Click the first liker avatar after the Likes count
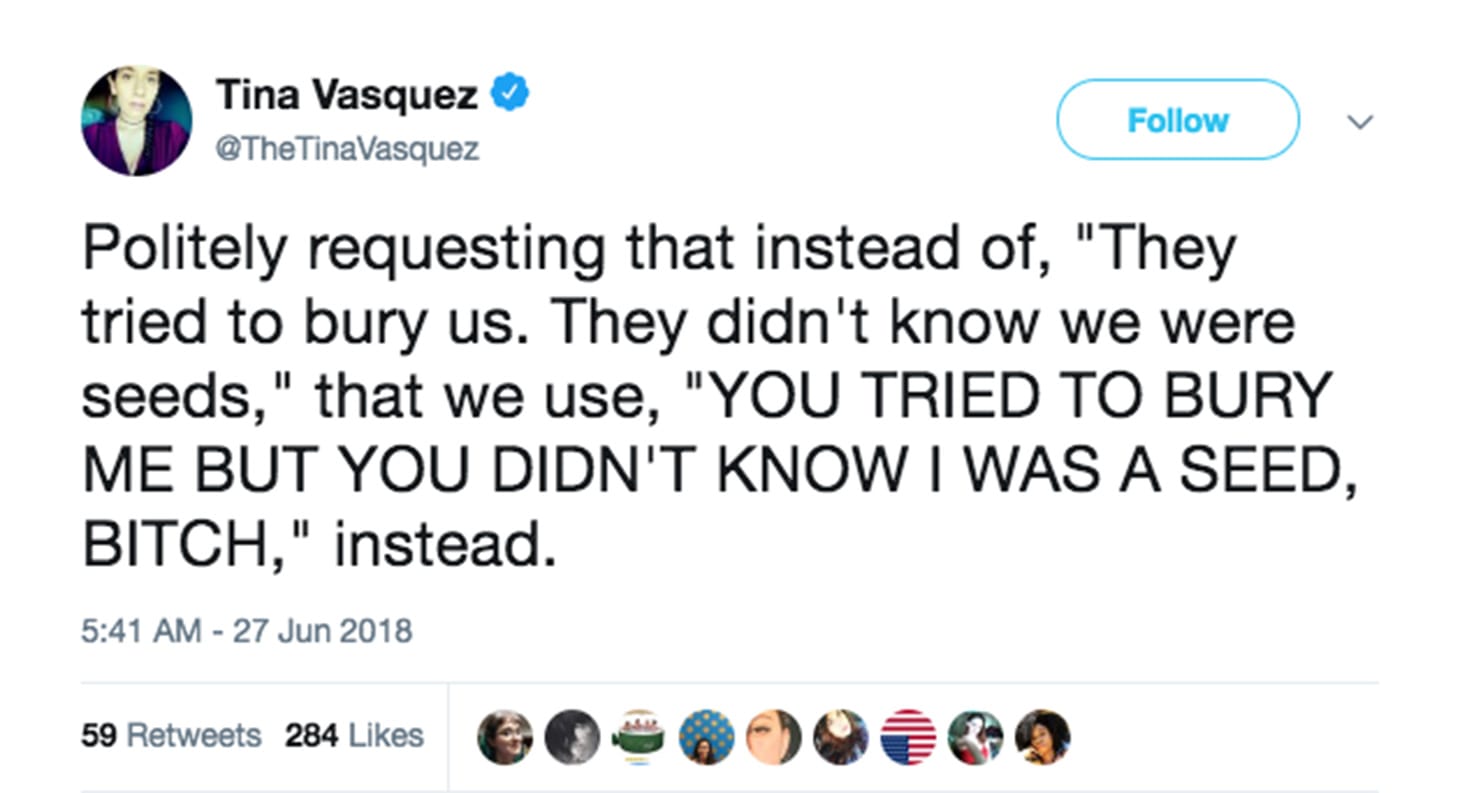Screen dimensions: 1460x793 click(505, 737)
